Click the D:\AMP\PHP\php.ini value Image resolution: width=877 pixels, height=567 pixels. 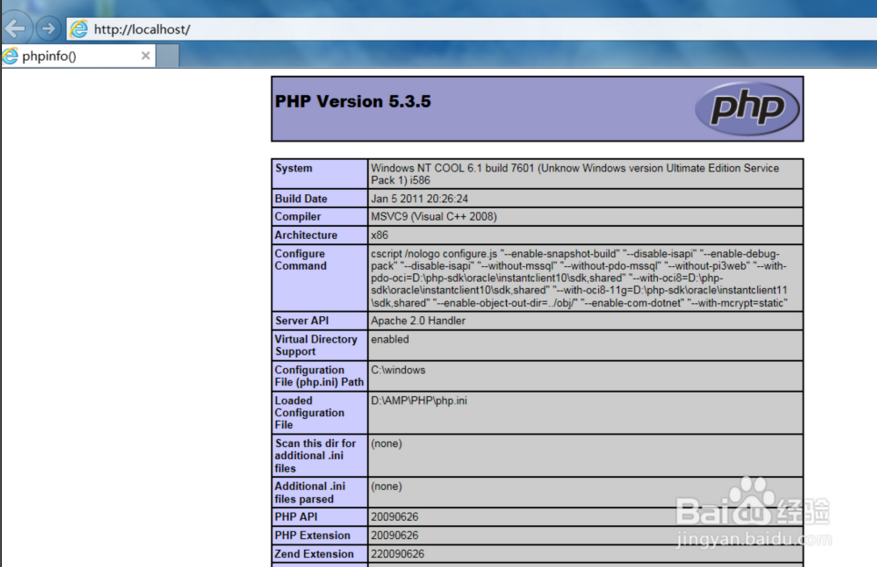(419, 400)
